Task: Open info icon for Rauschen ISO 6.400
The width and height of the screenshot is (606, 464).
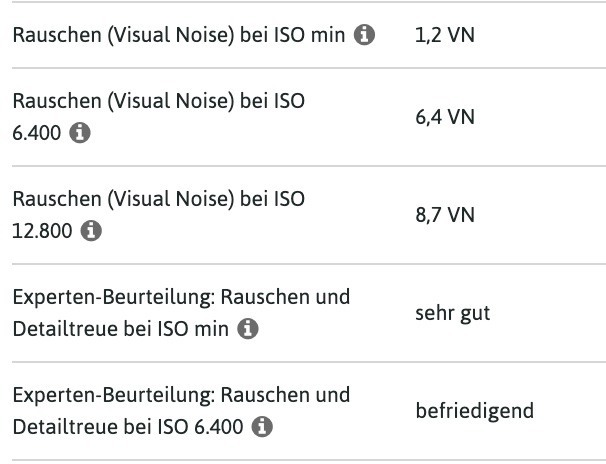Action: (80, 134)
